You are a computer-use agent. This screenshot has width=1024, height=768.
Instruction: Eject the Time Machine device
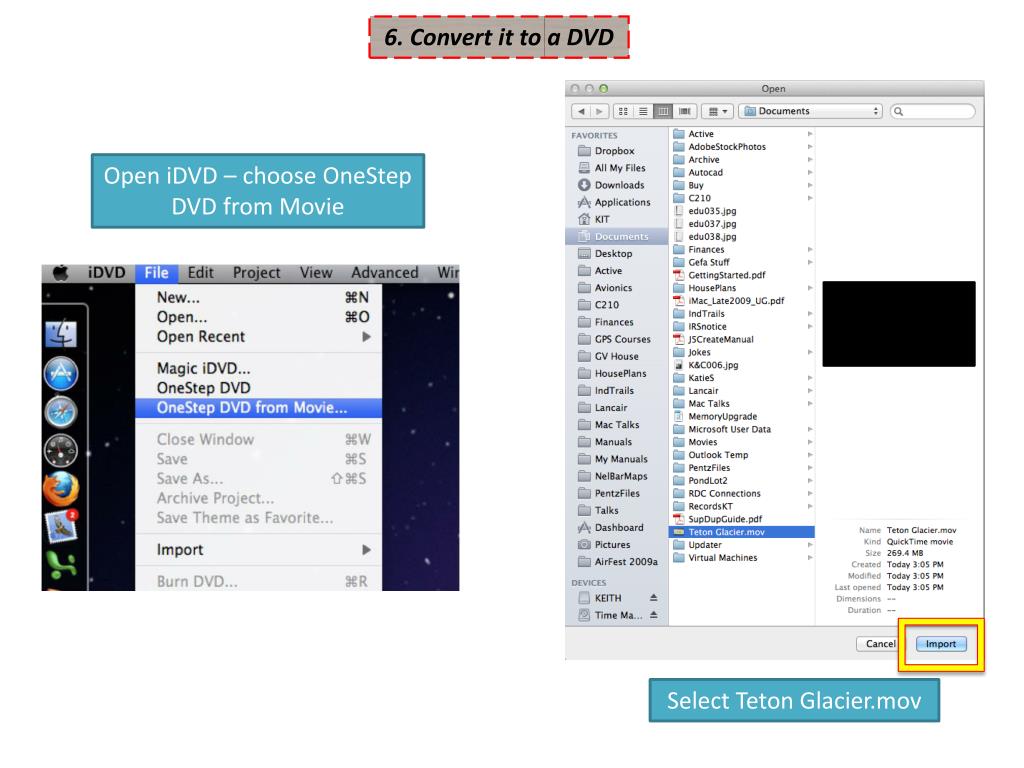click(654, 615)
